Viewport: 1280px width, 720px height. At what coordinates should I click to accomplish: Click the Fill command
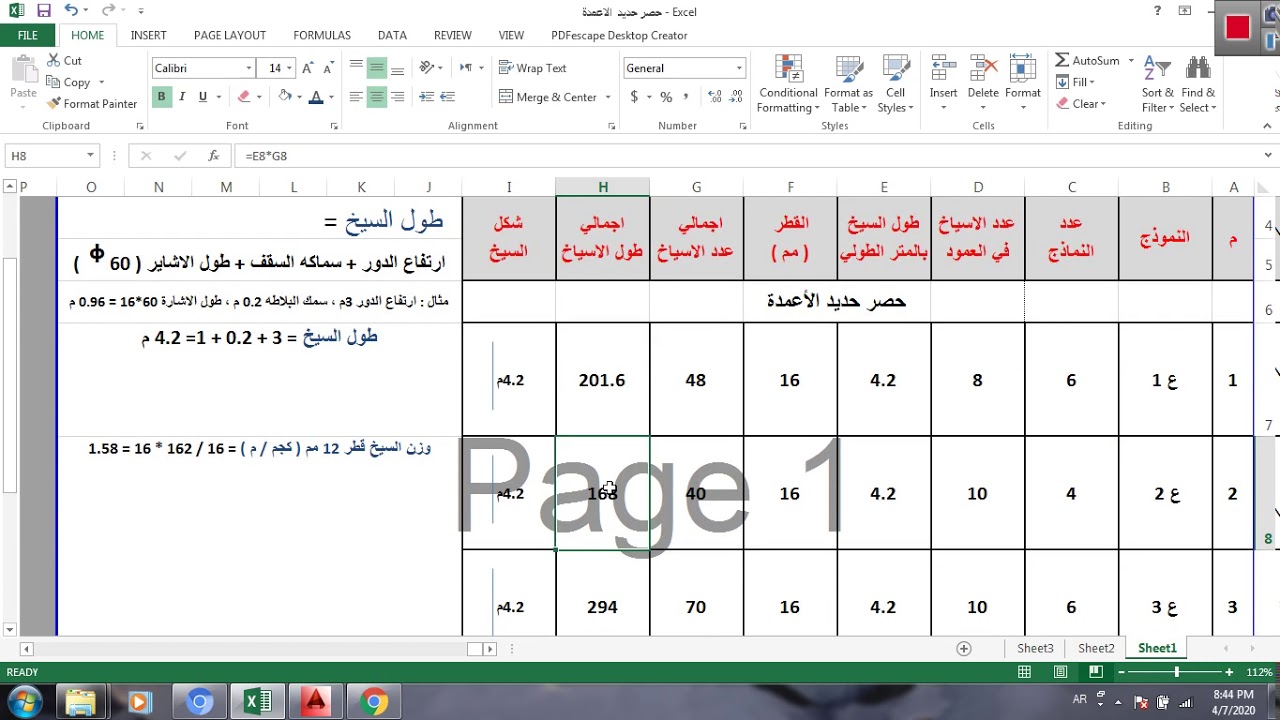click(1075, 82)
